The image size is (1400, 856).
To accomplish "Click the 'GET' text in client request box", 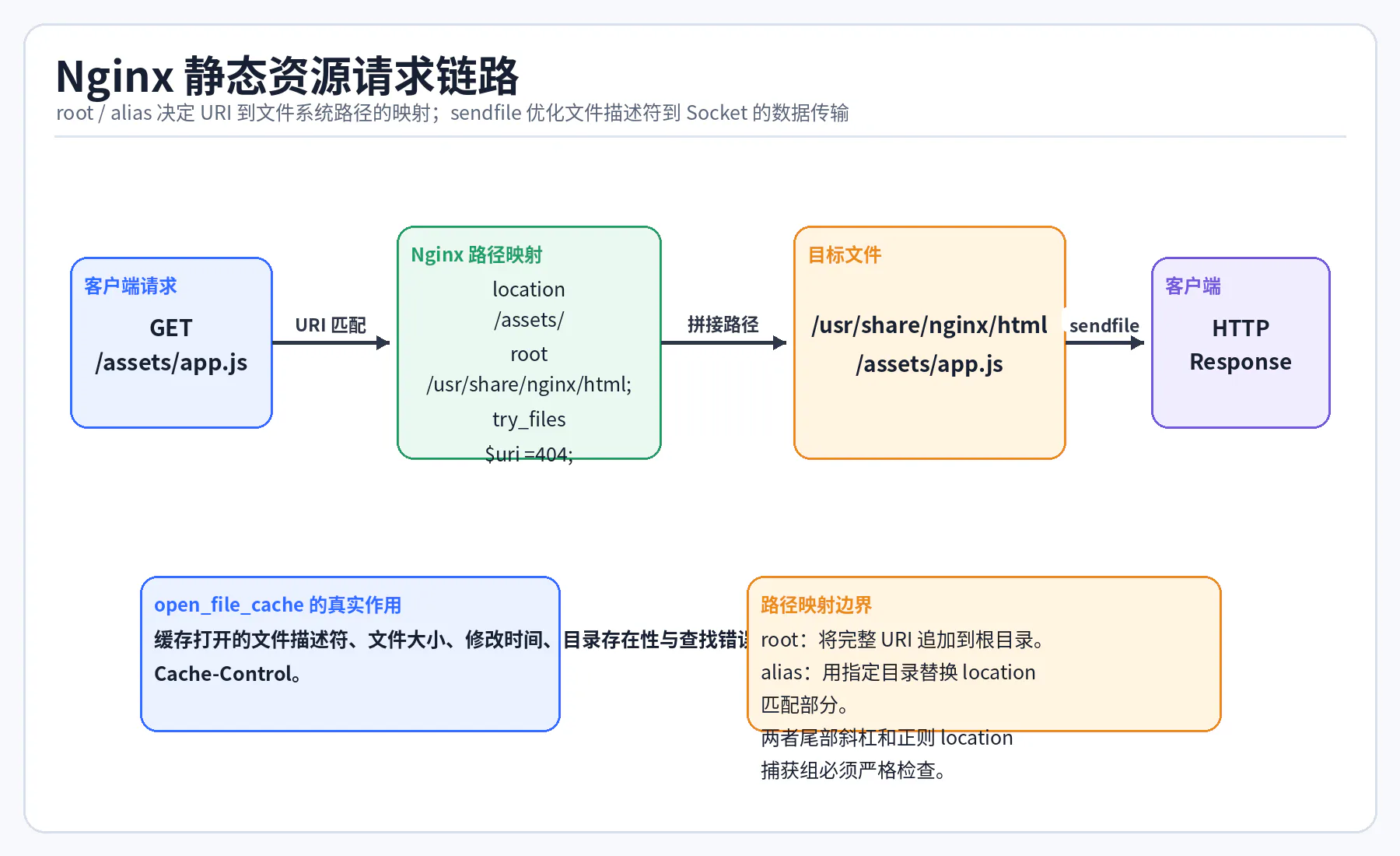I will [171, 328].
